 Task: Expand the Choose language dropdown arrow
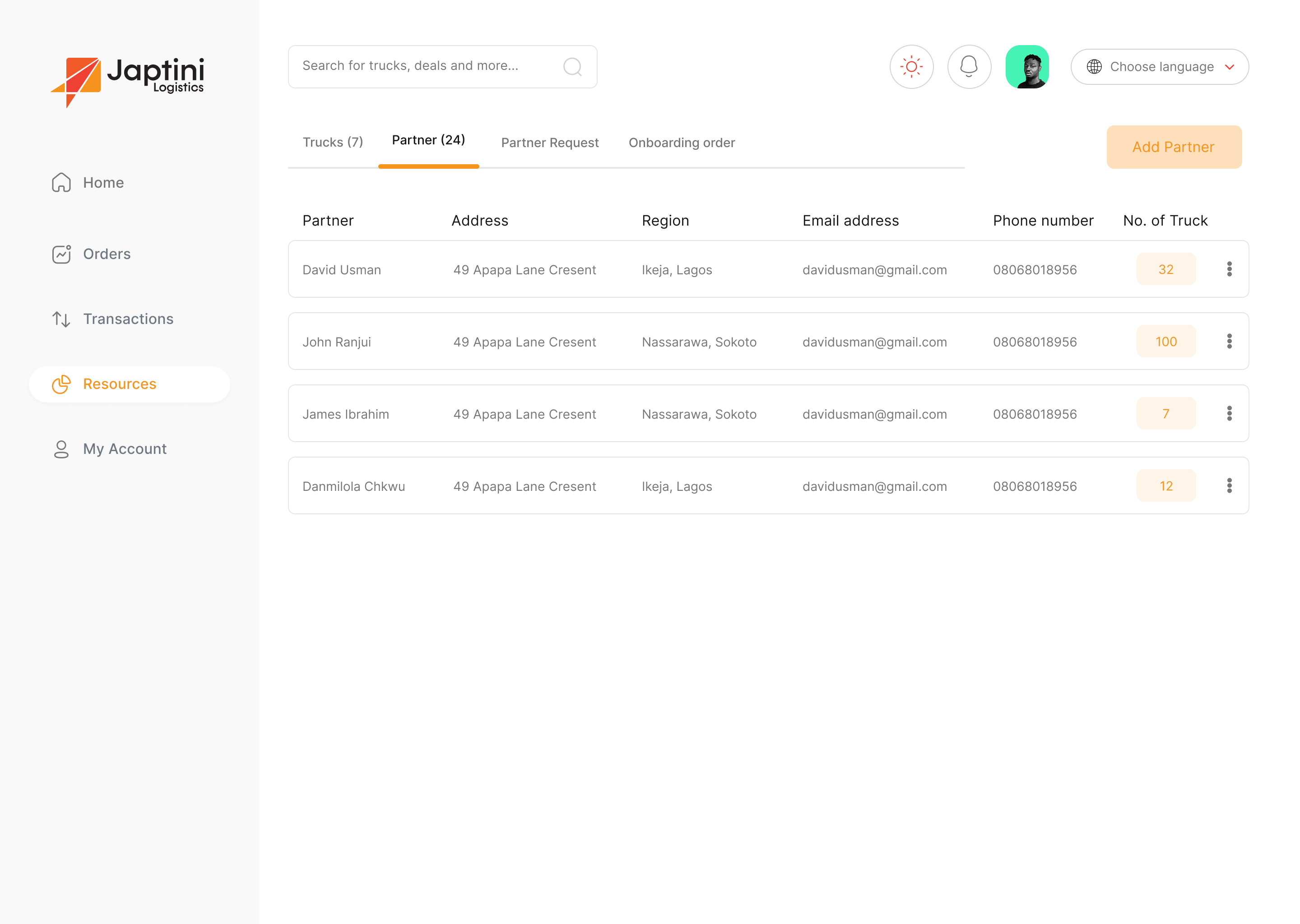click(1229, 67)
